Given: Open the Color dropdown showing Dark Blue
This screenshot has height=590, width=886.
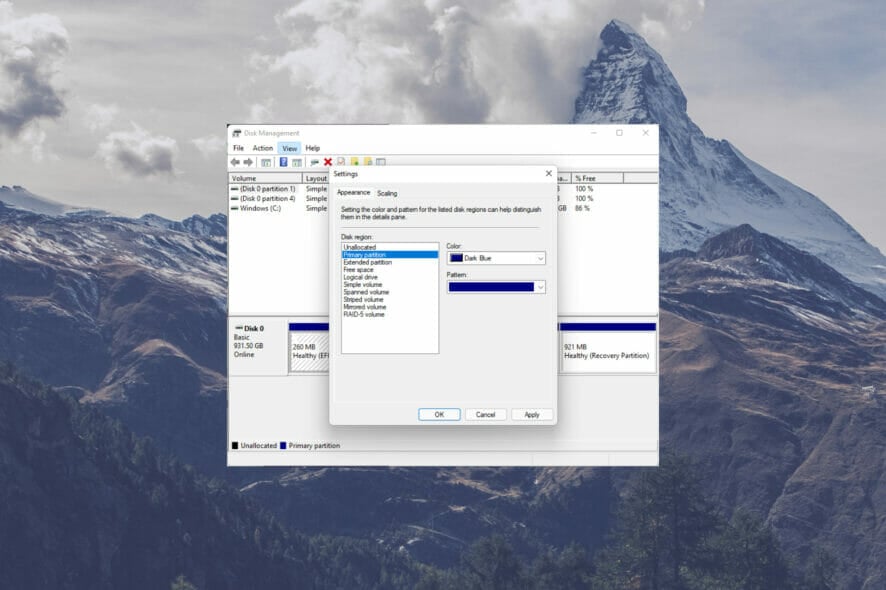Looking at the screenshot, I should [x=540, y=258].
